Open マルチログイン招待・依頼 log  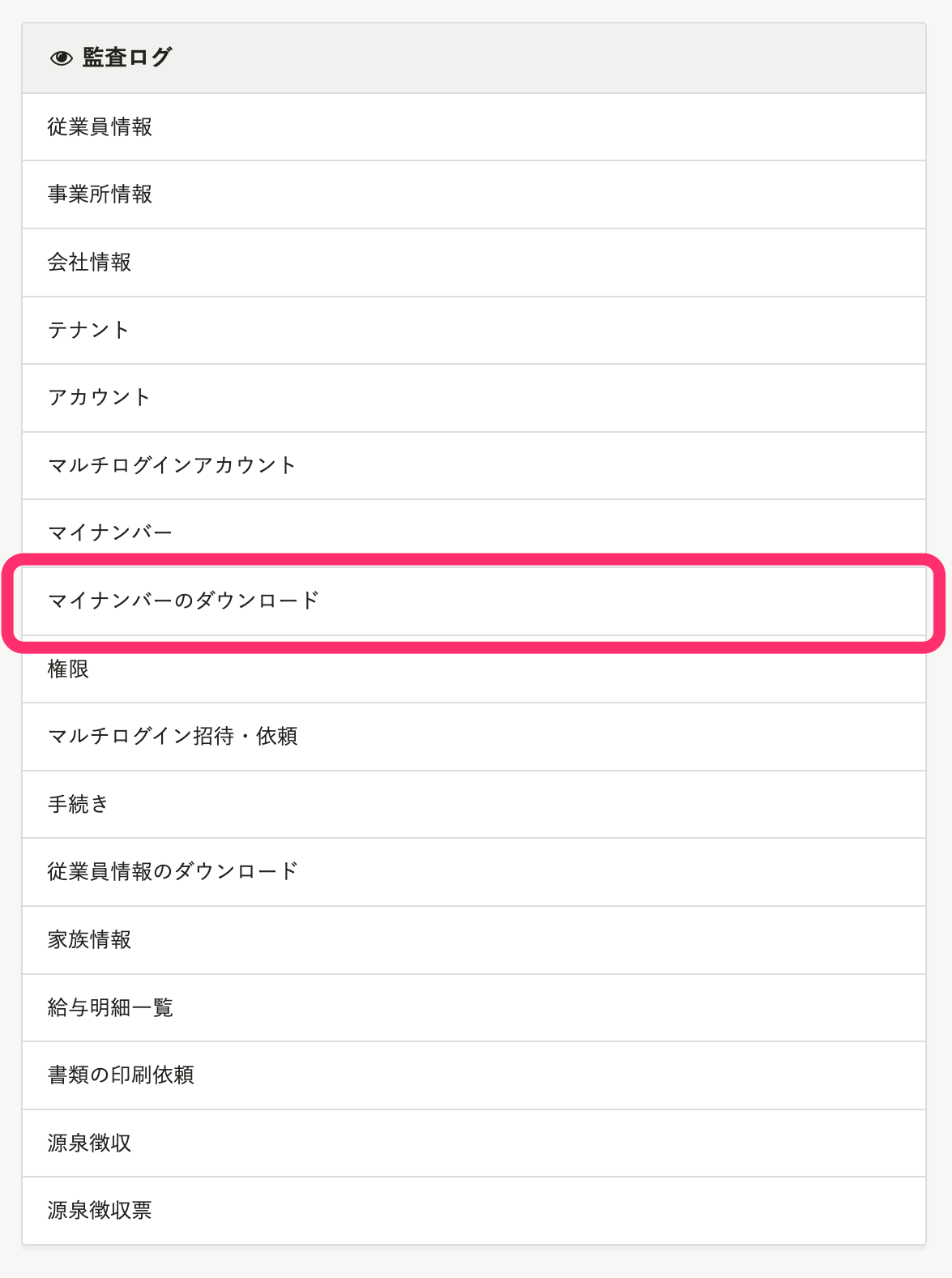[x=474, y=737]
